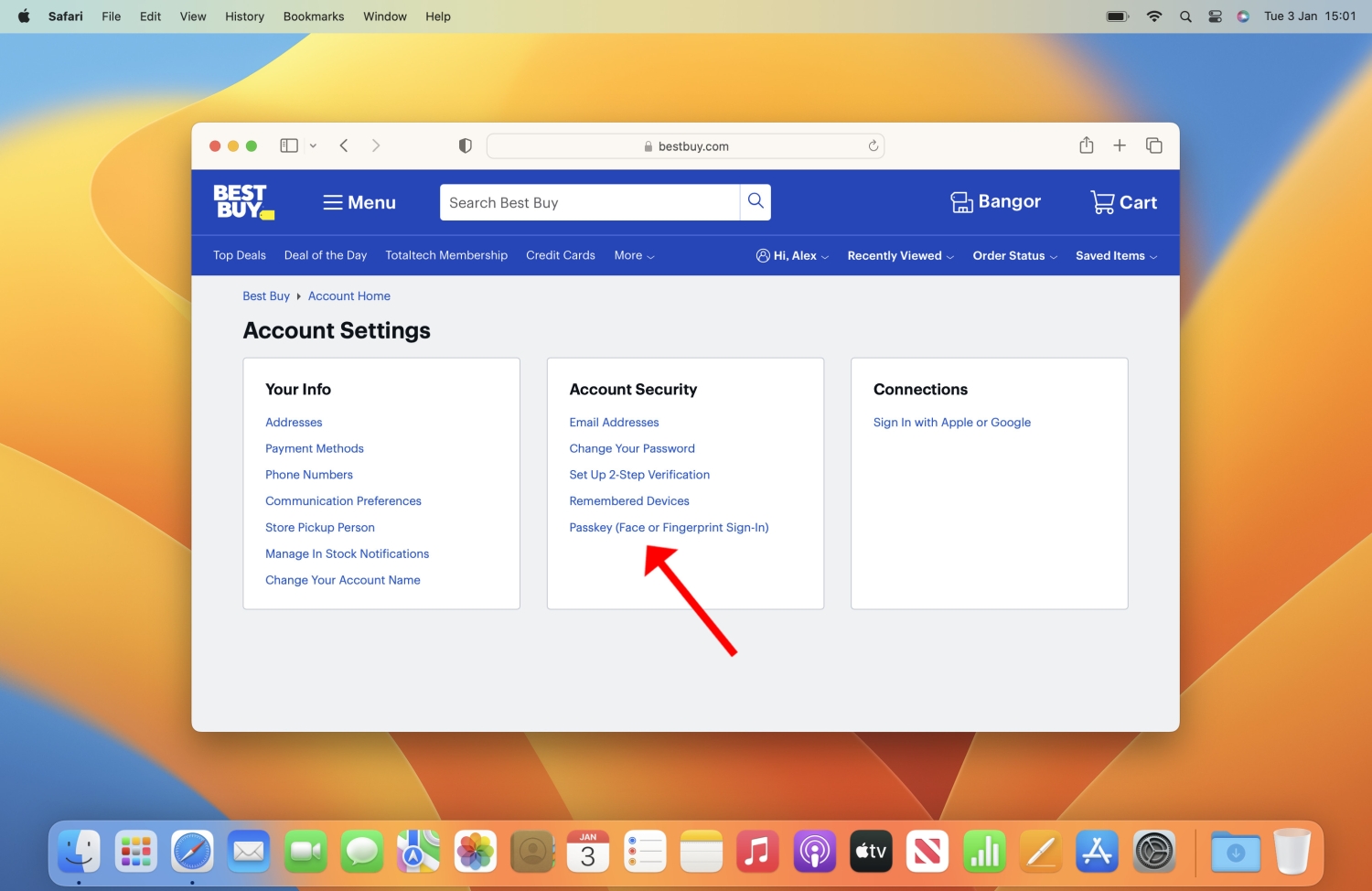Open Finder from the Dock
1372x891 pixels.
79,852
